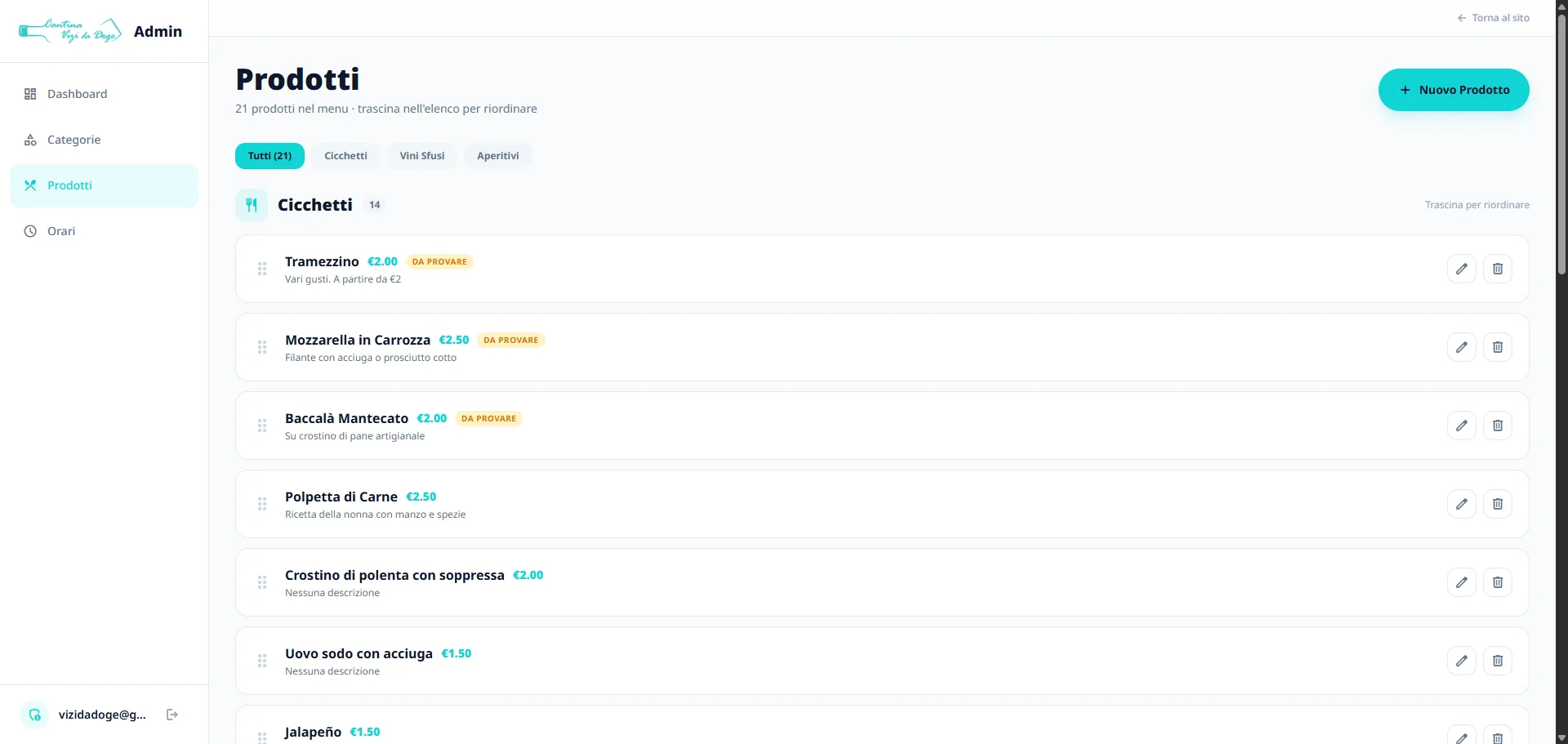Edit the Mozzarella in Carrozza product
The image size is (1568, 744).
click(1461, 347)
